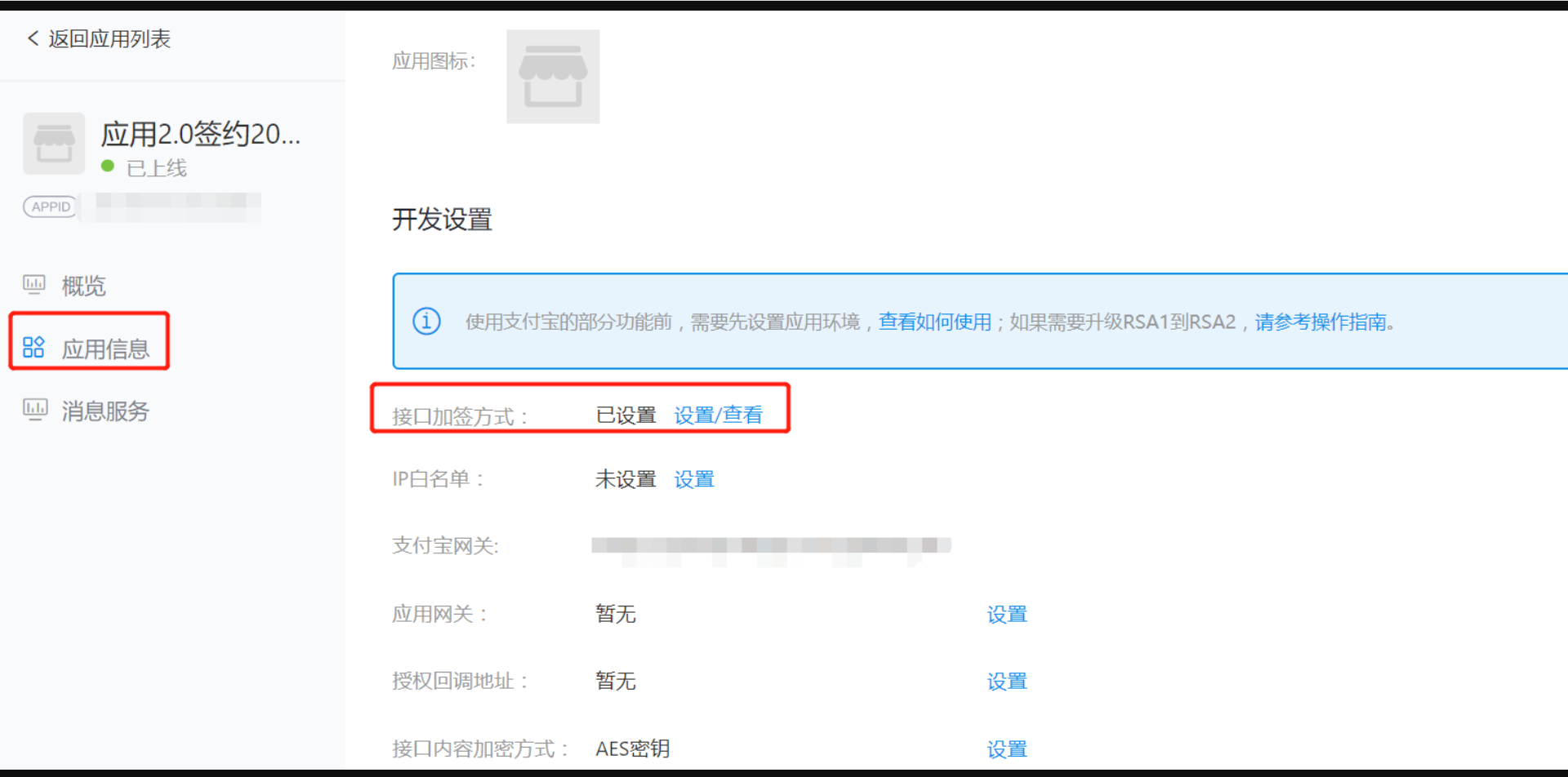The width and height of the screenshot is (1568, 777).
Task: Go back via 返回应用列表 link
Action: [109, 38]
